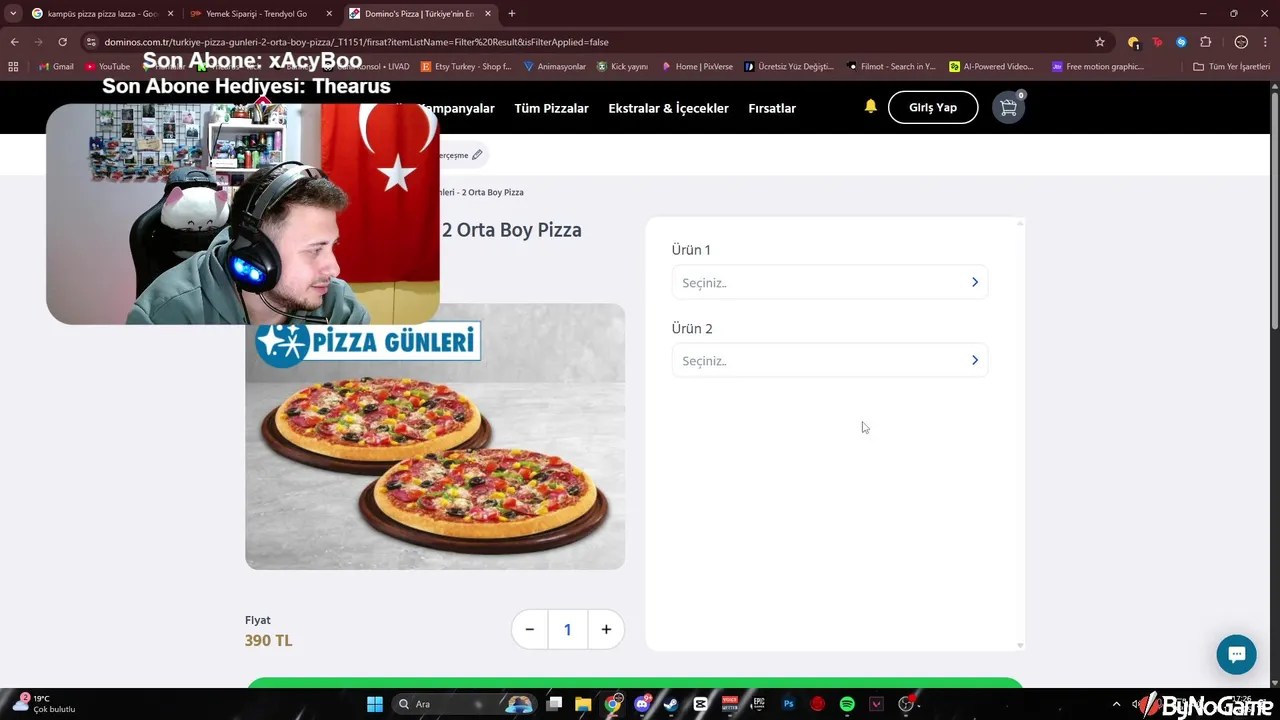Viewport: 1280px width, 720px height.
Task: Click the edit pencil next to address
Action: 477,155
